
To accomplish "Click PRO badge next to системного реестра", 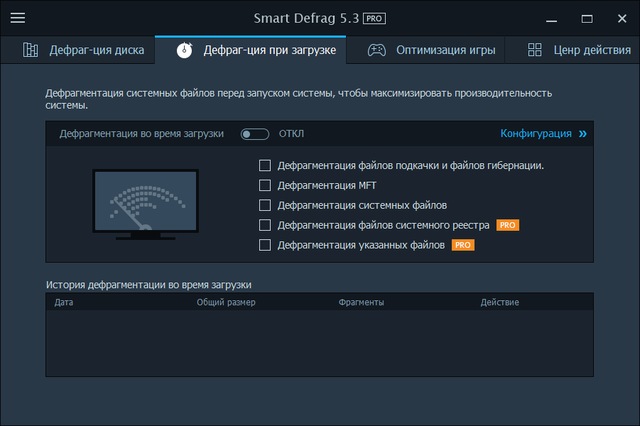I will 507,225.
